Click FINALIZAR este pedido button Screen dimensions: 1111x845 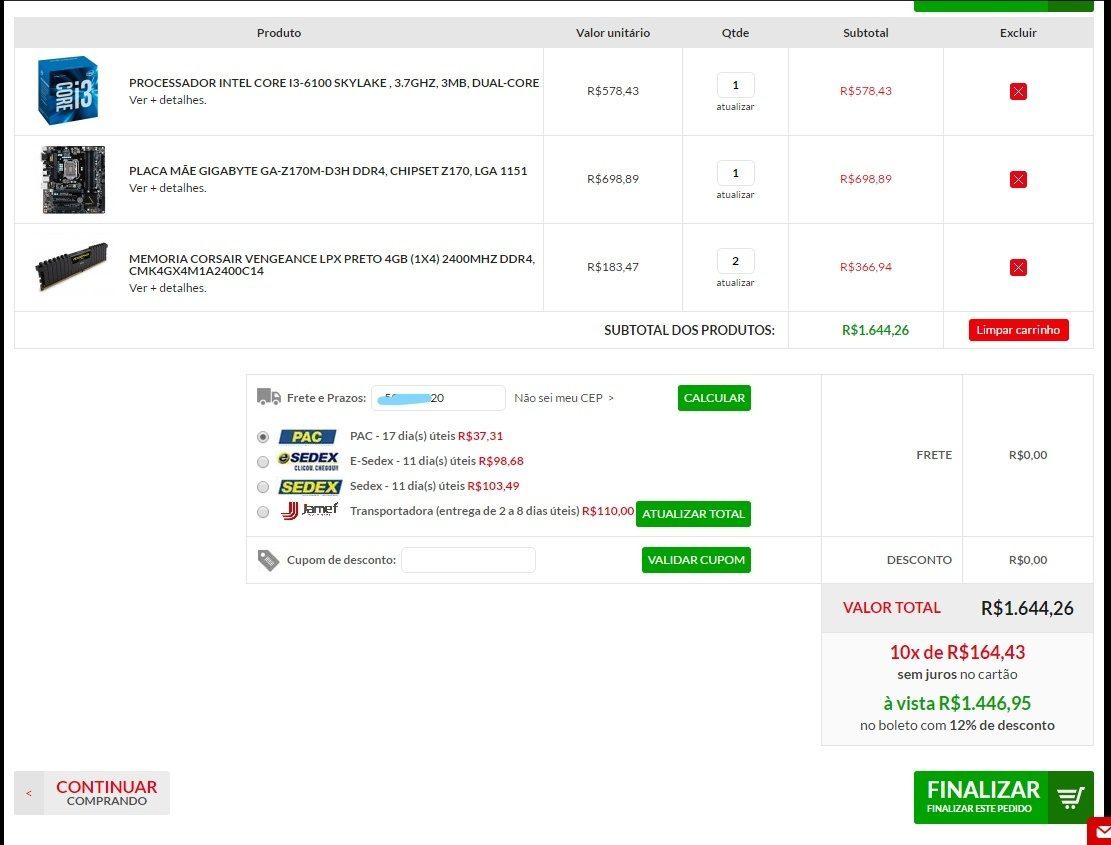[1003, 798]
